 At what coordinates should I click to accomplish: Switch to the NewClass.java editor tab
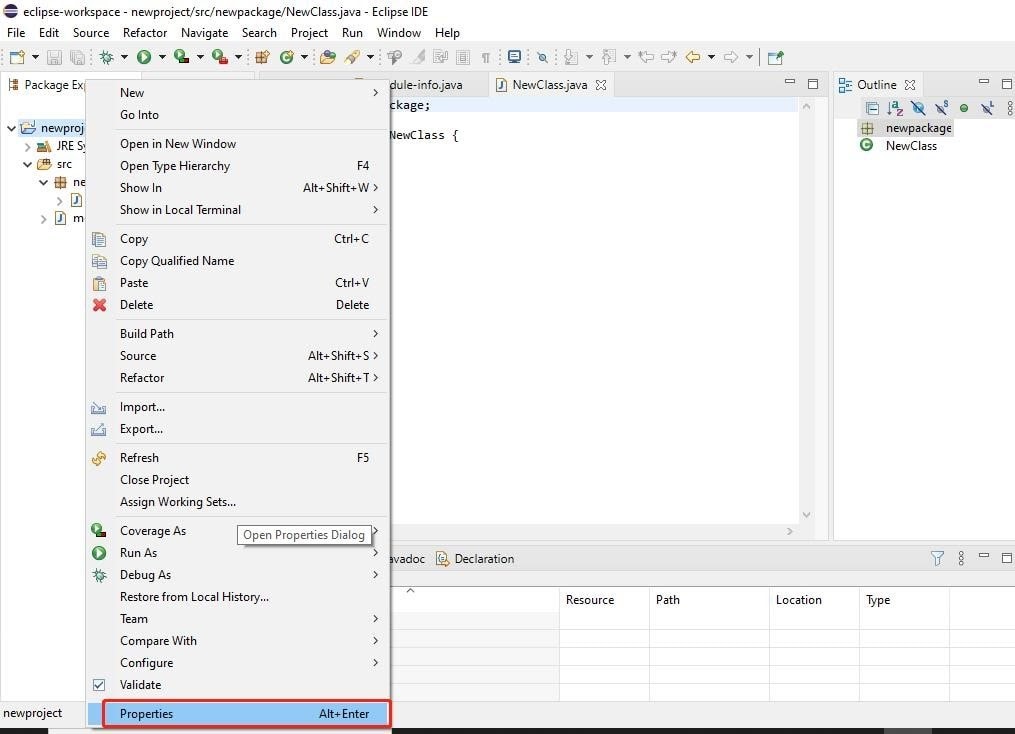(x=549, y=85)
